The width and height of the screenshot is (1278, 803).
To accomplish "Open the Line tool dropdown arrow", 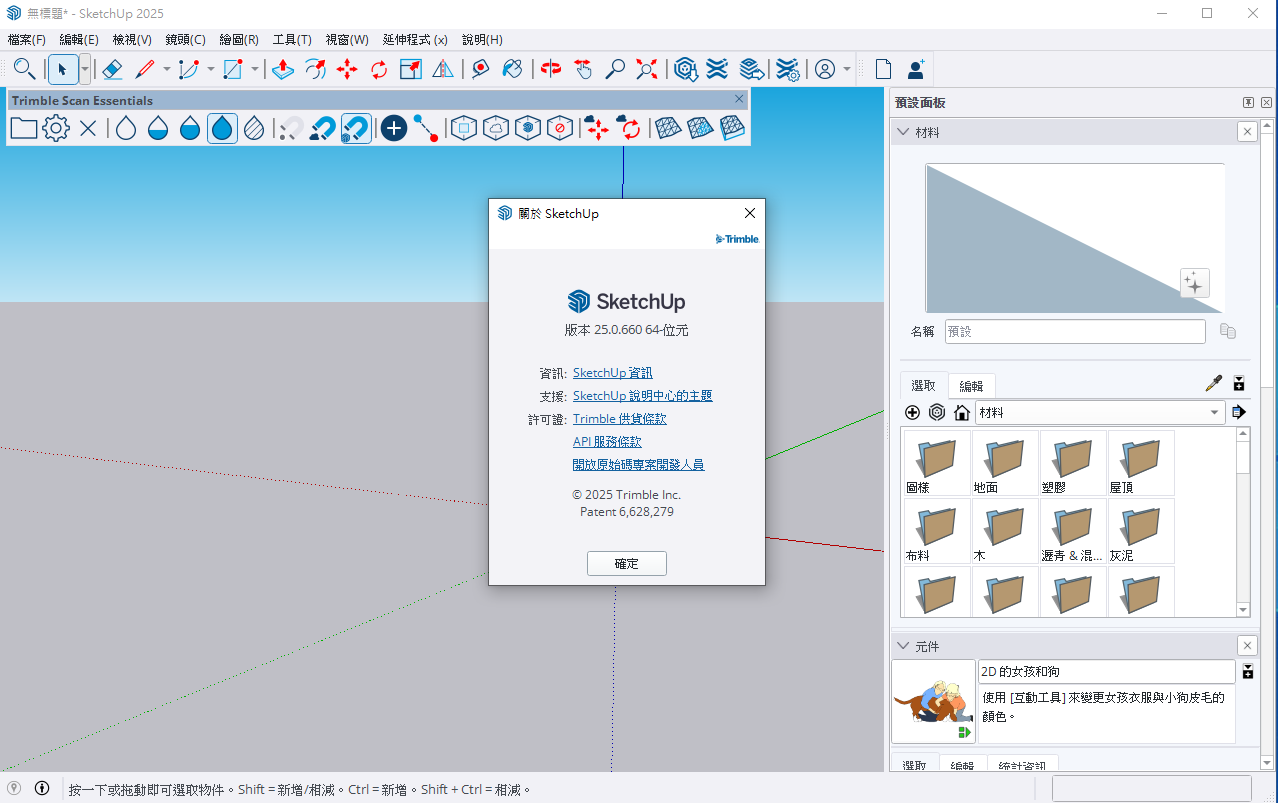I will (167, 69).
